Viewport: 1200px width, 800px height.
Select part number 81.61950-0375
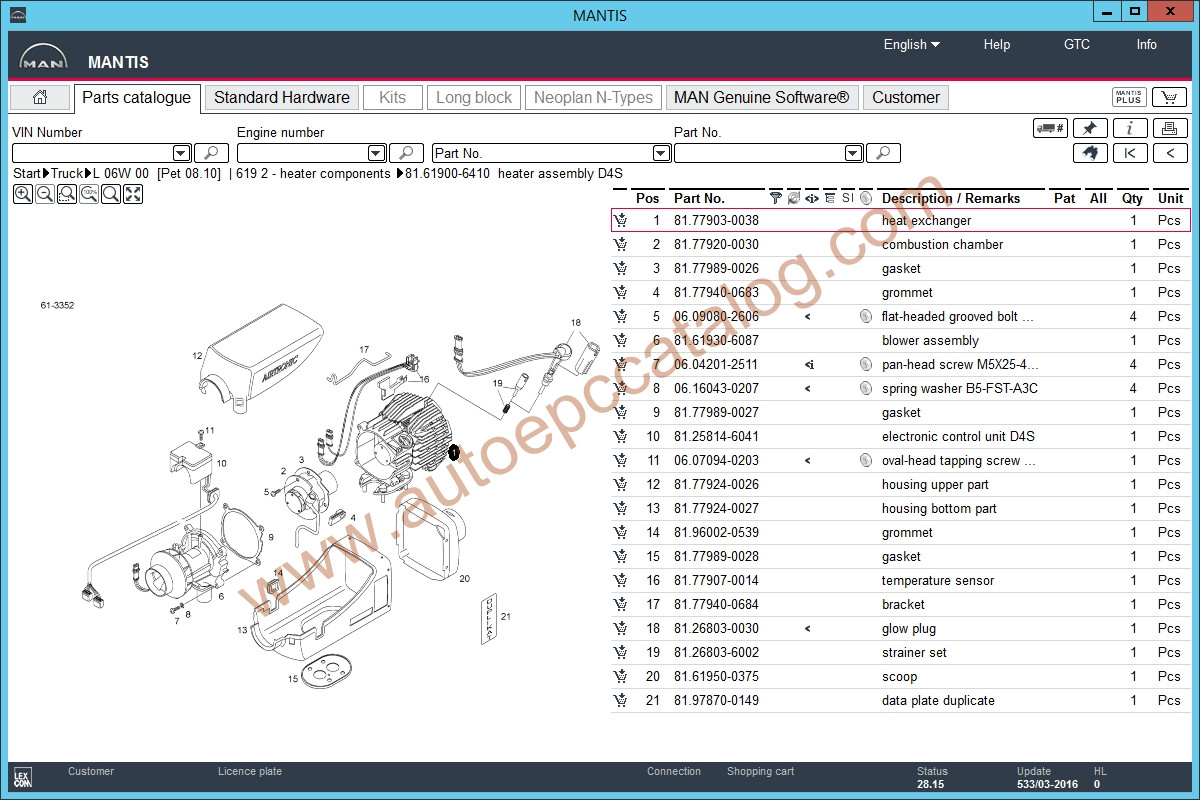tap(716, 676)
